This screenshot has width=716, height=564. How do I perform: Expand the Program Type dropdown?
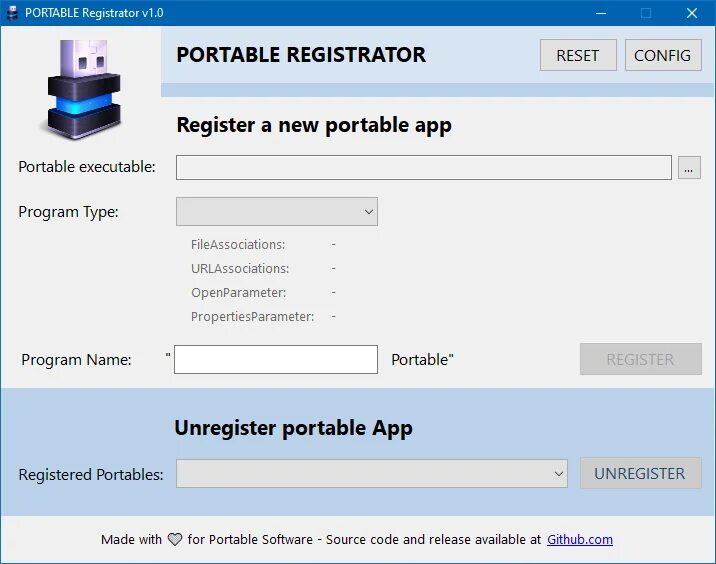coord(277,211)
